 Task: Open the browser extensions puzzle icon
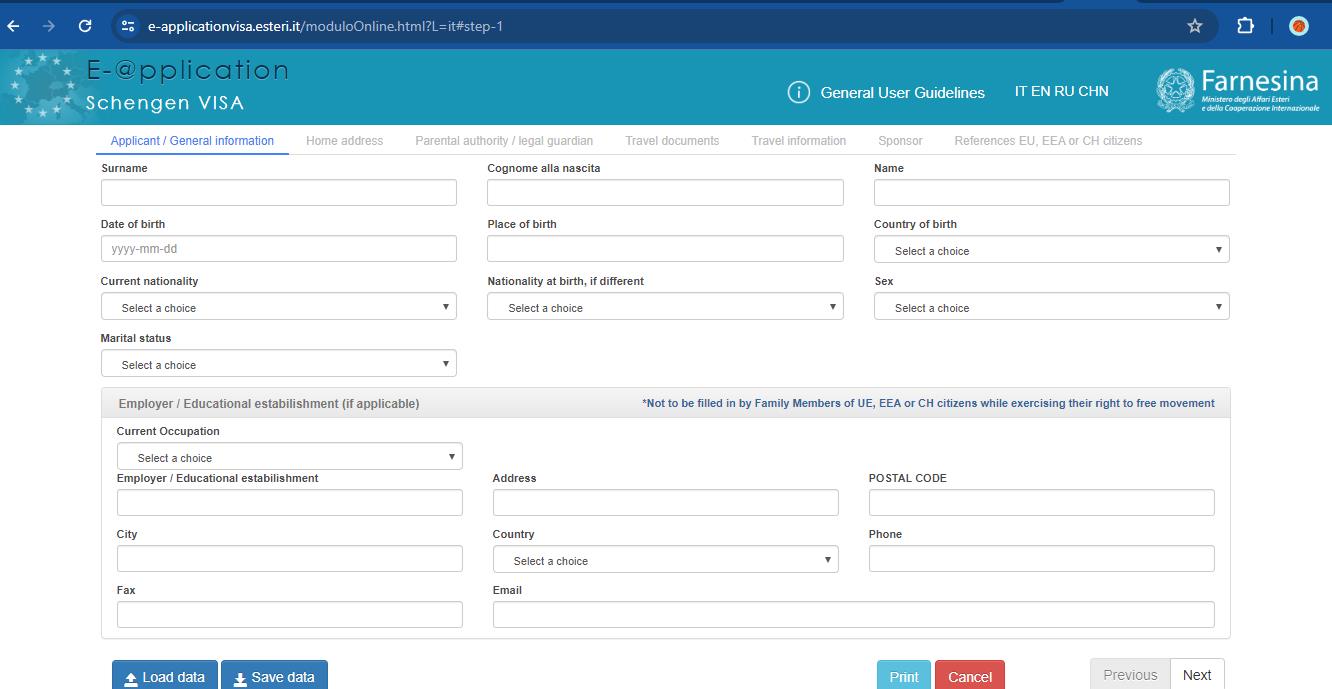pyautogui.click(x=1245, y=26)
